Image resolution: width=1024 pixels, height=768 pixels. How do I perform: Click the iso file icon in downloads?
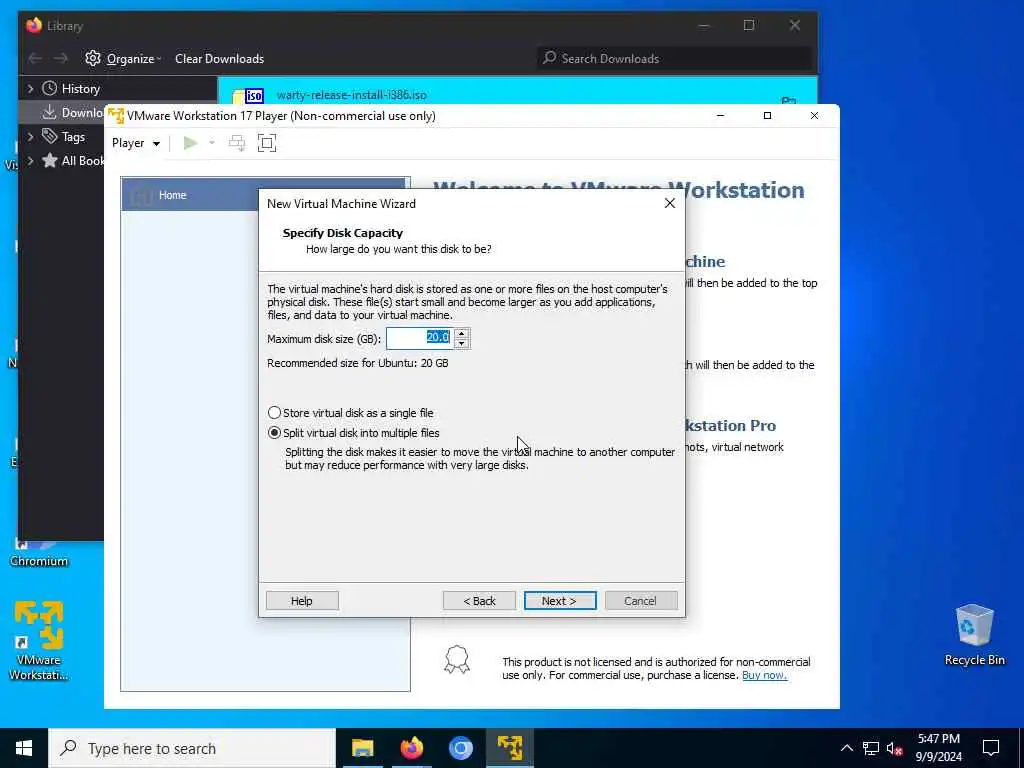click(x=248, y=96)
